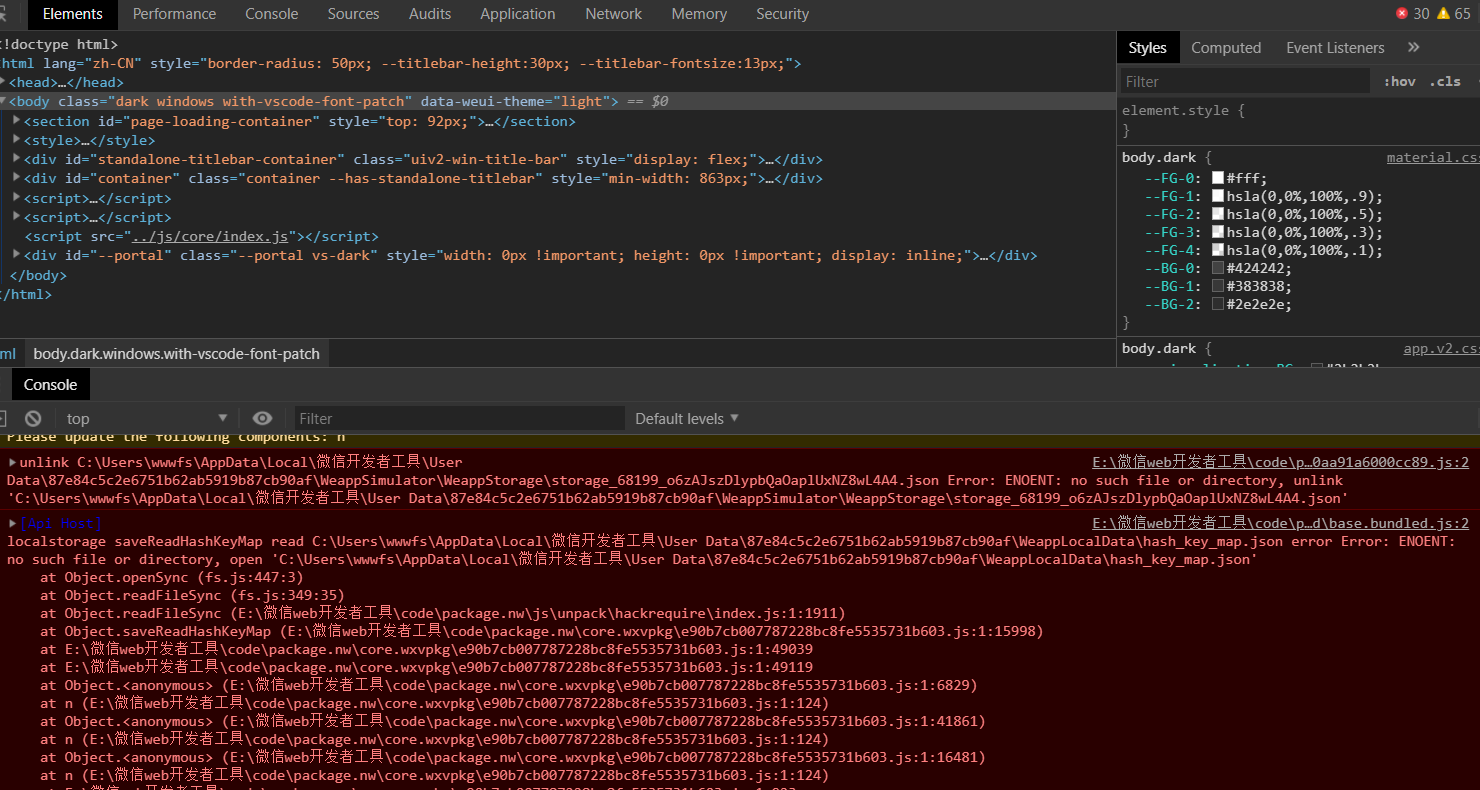
Task: Open the JavaScript context 'top' dropdown
Action: pos(147,418)
